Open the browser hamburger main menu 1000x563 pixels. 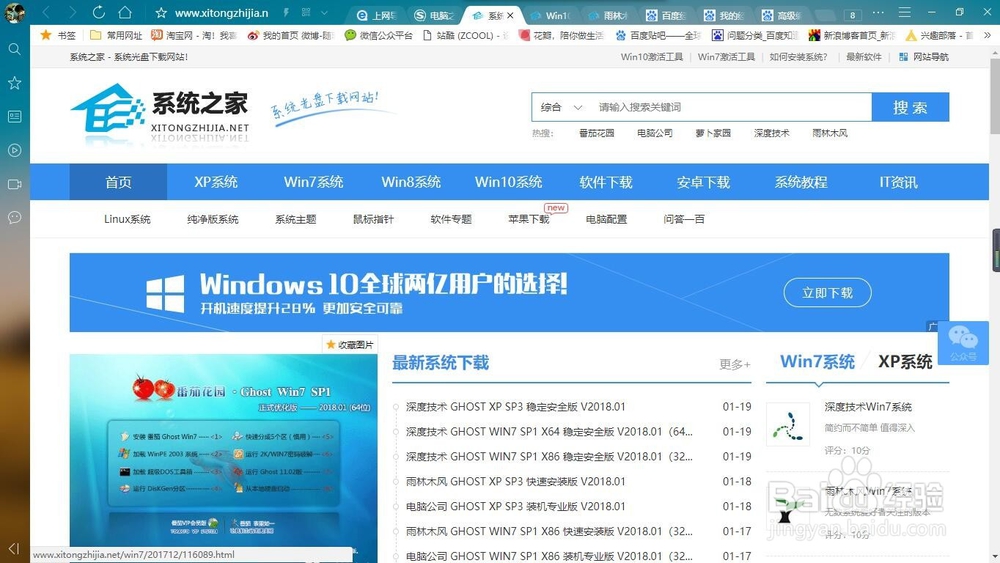tap(904, 12)
